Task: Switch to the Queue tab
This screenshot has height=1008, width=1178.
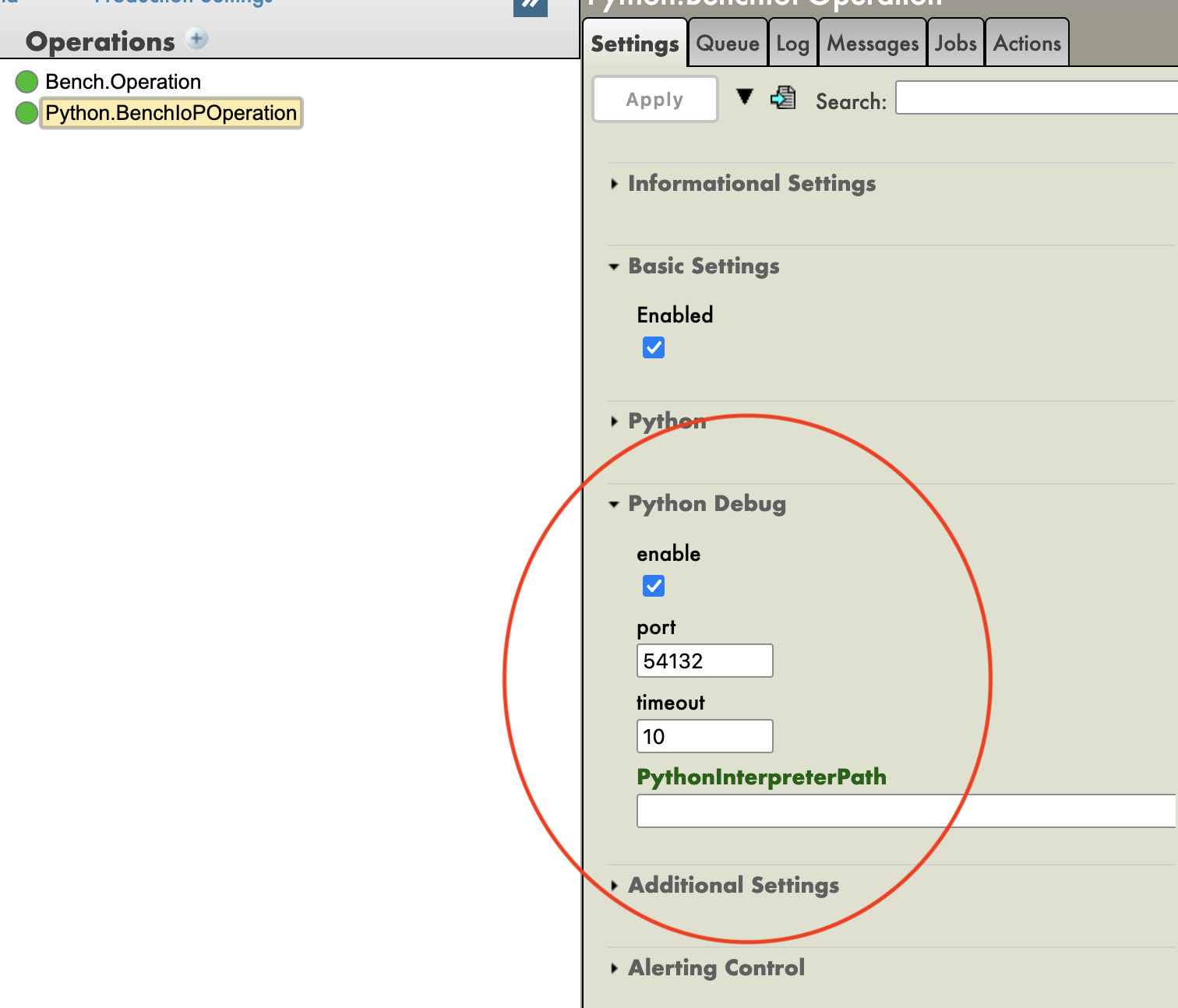Action: pos(728,44)
